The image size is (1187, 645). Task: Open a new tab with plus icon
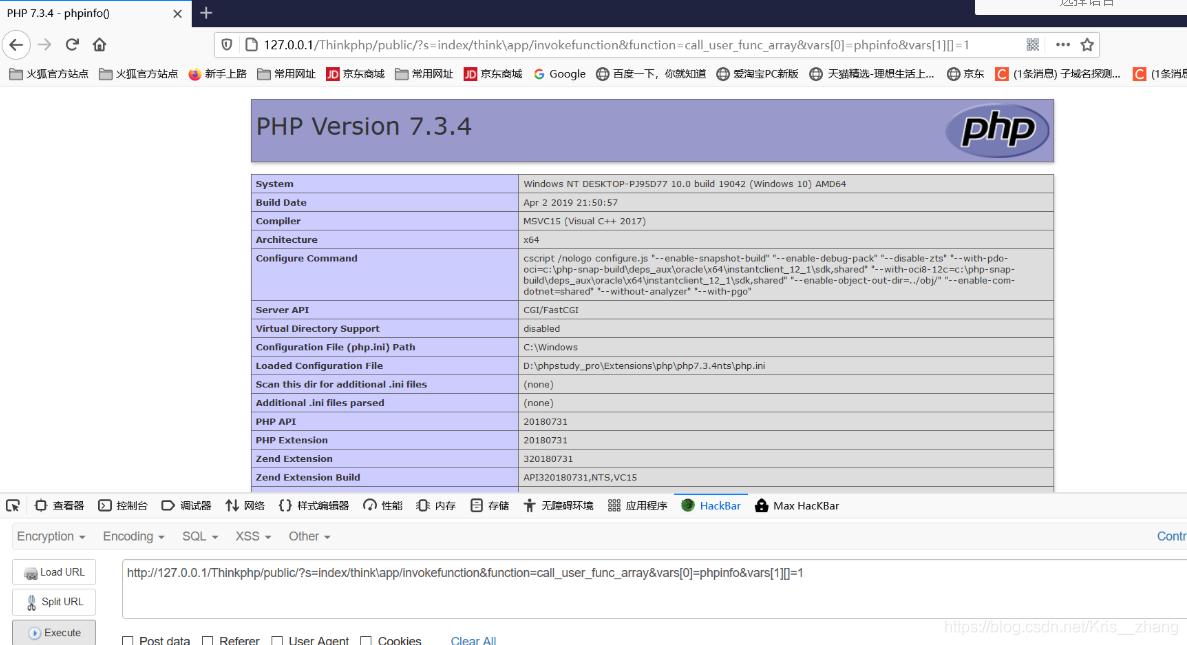206,13
